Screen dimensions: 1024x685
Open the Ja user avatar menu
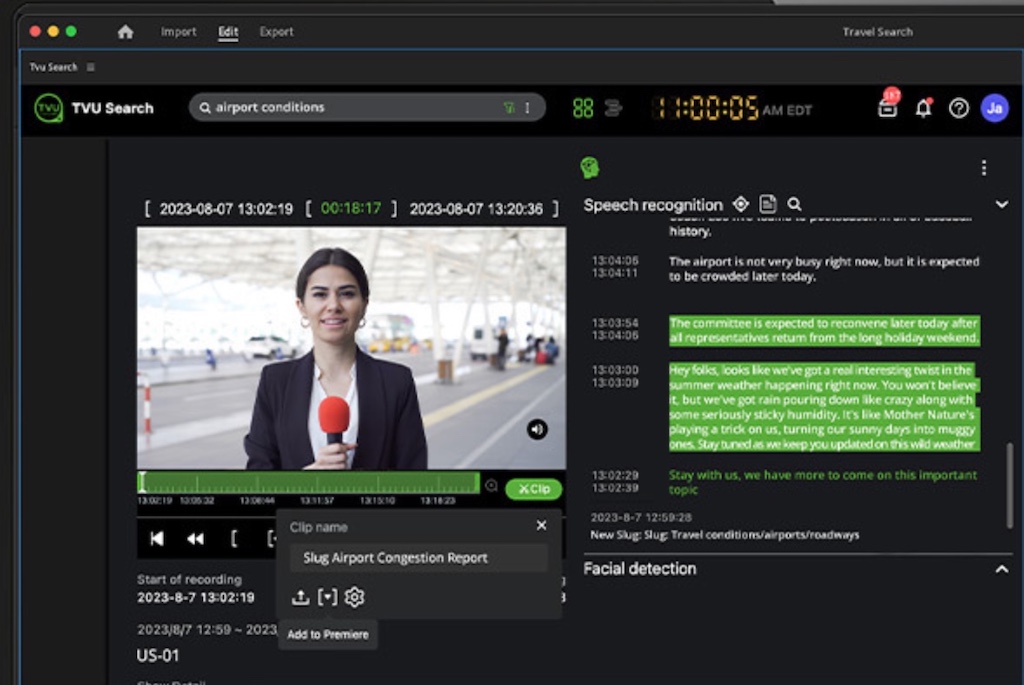(x=995, y=108)
